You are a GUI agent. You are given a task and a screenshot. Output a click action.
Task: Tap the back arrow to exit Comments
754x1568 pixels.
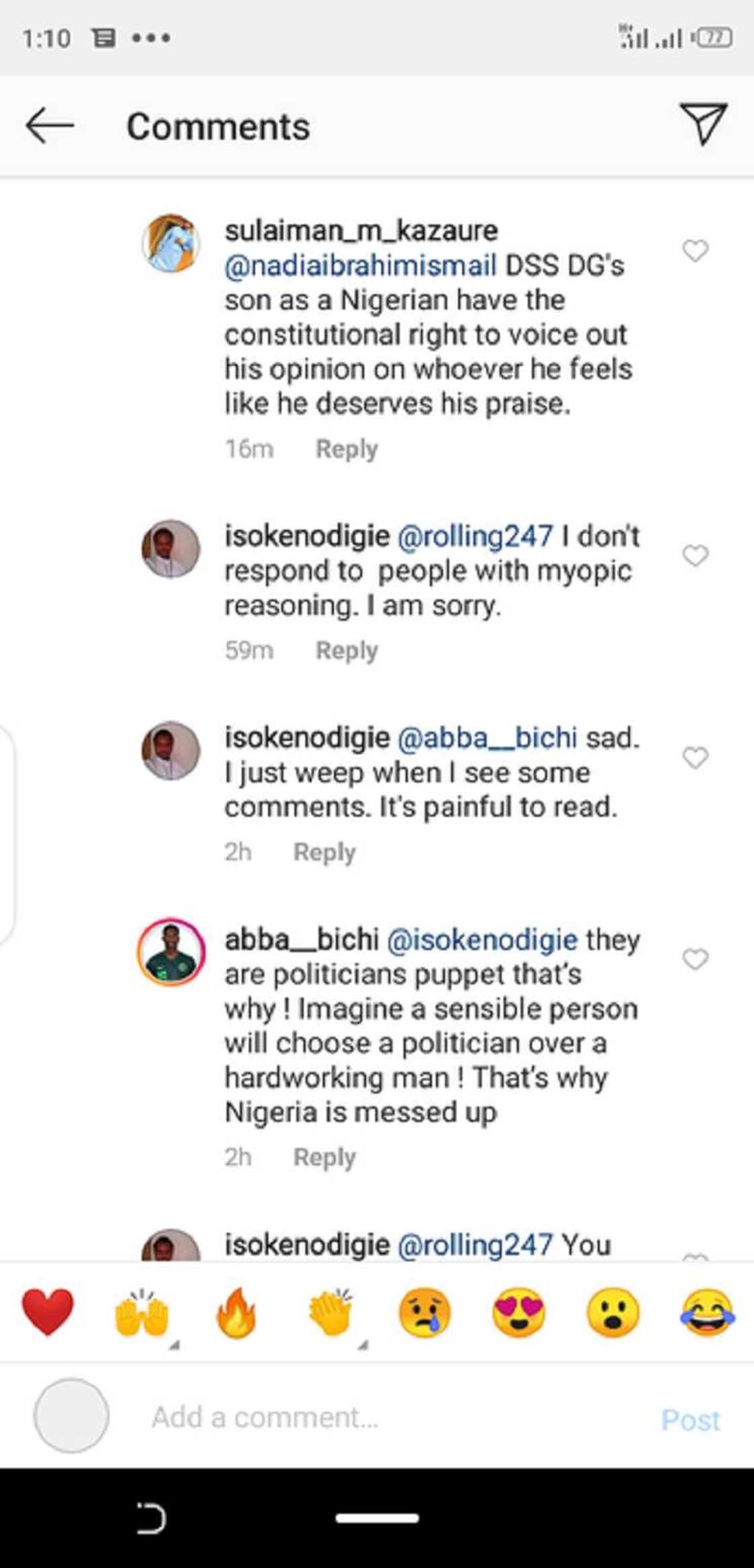point(50,127)
